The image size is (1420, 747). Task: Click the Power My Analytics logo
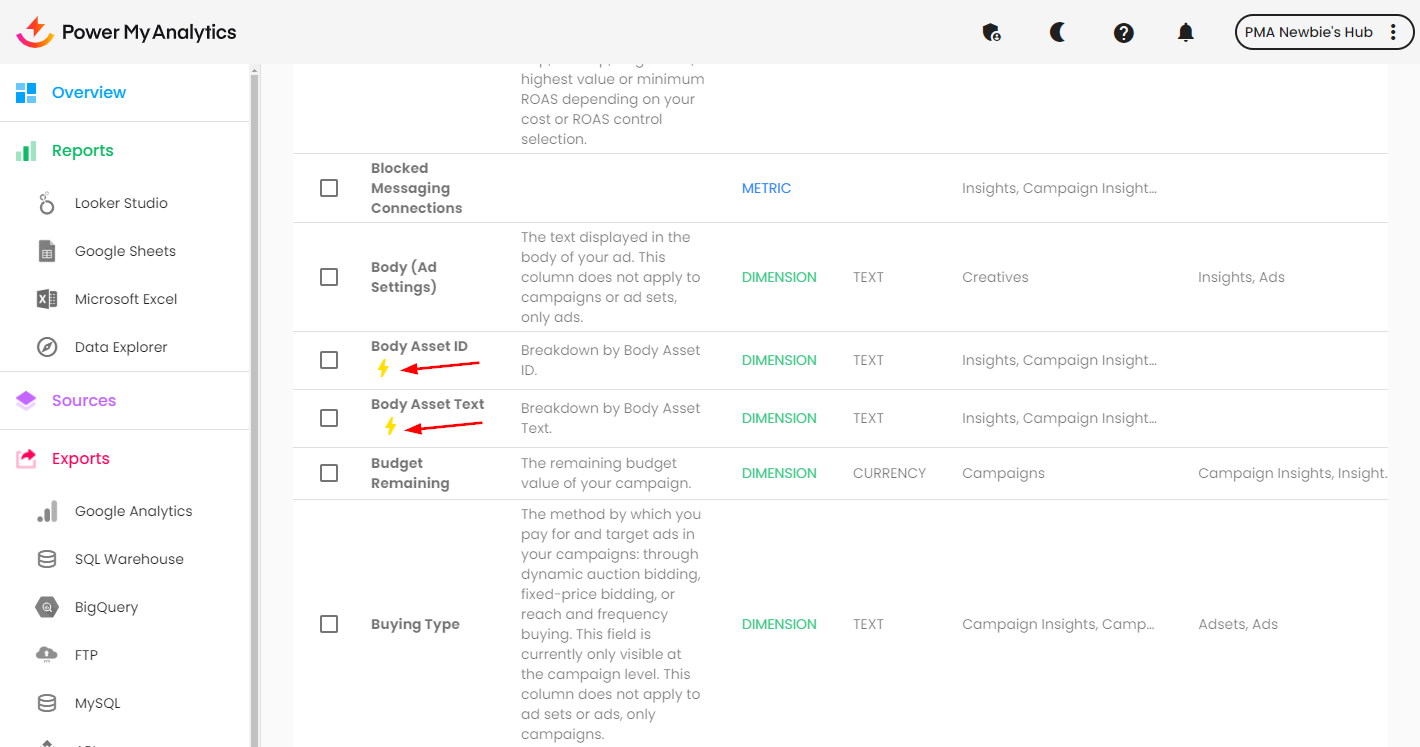click(126, 32)
